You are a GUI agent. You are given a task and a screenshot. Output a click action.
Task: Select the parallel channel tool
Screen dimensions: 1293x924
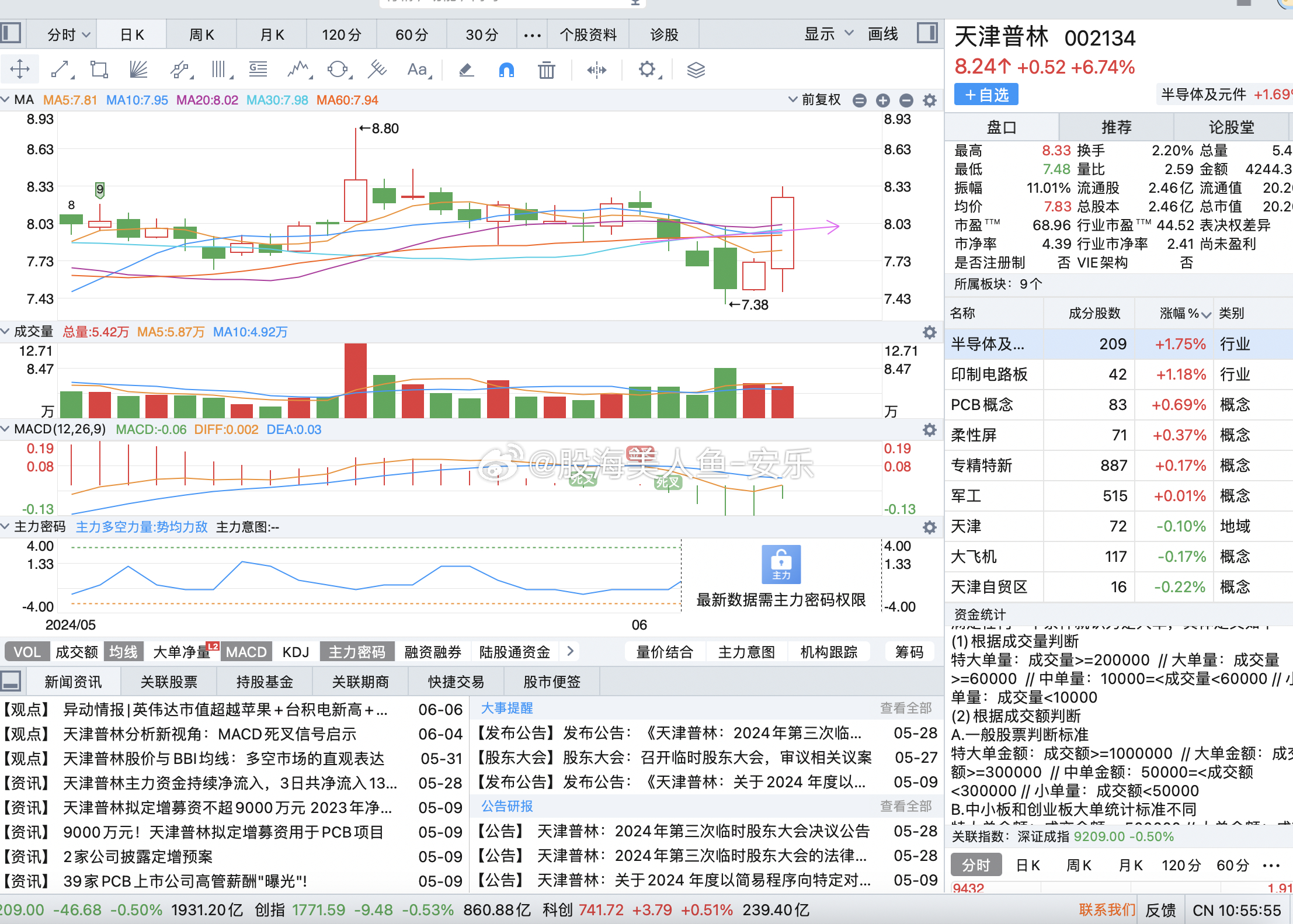[181, 70]
